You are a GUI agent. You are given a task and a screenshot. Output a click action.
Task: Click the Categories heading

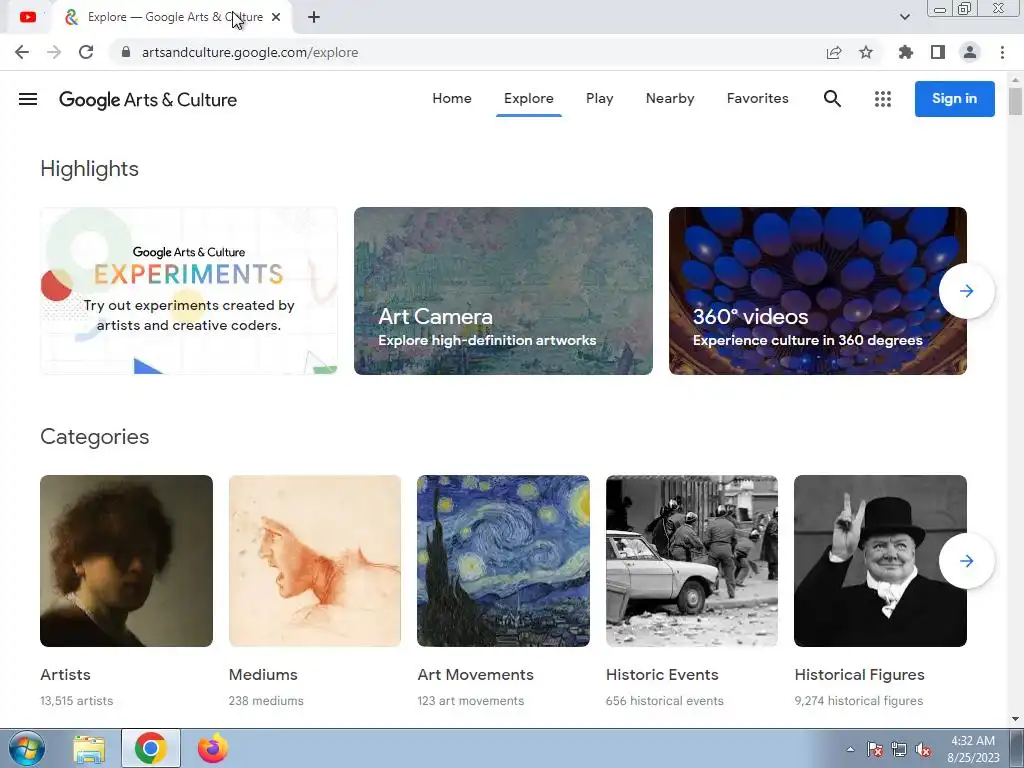click(95, 437)
